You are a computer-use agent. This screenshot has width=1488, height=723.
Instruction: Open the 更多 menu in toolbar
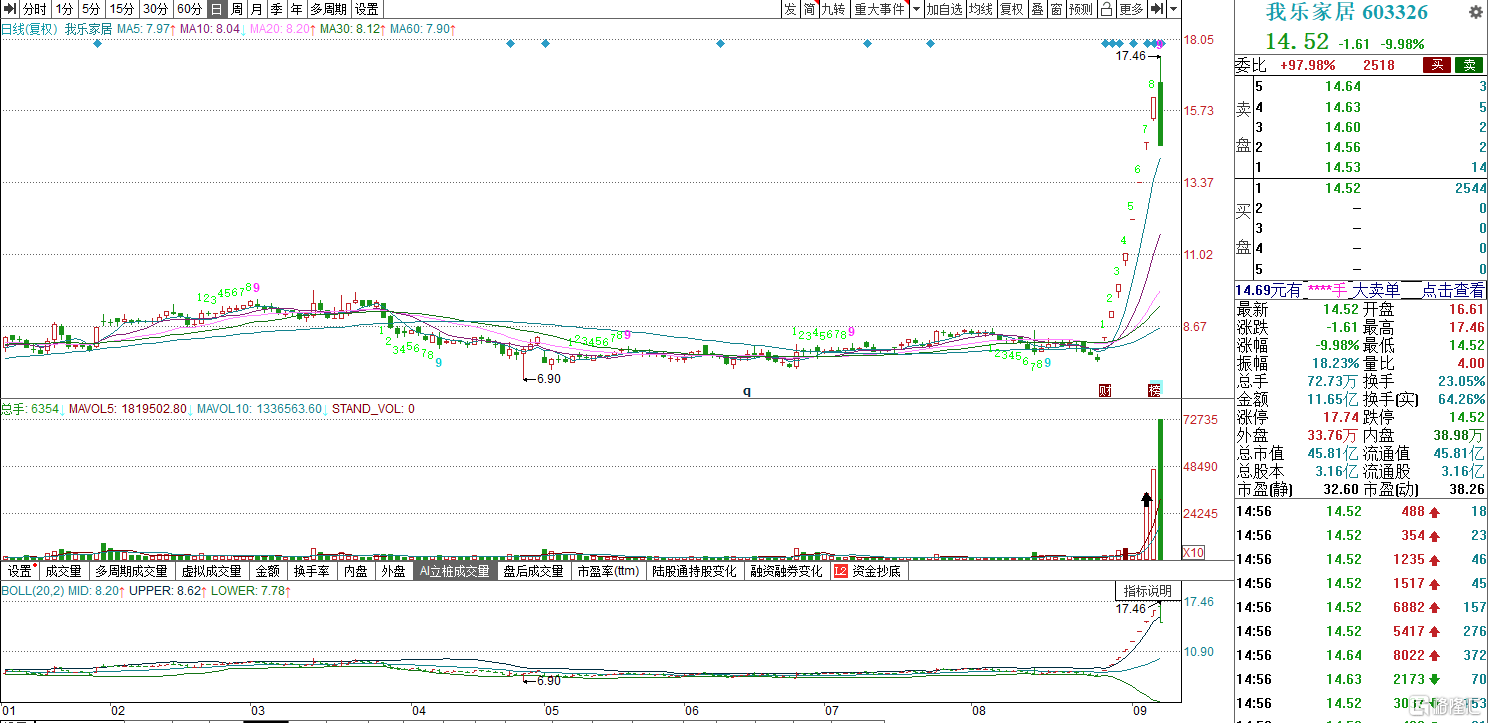pyautogui.click(x=1131, y=9)
